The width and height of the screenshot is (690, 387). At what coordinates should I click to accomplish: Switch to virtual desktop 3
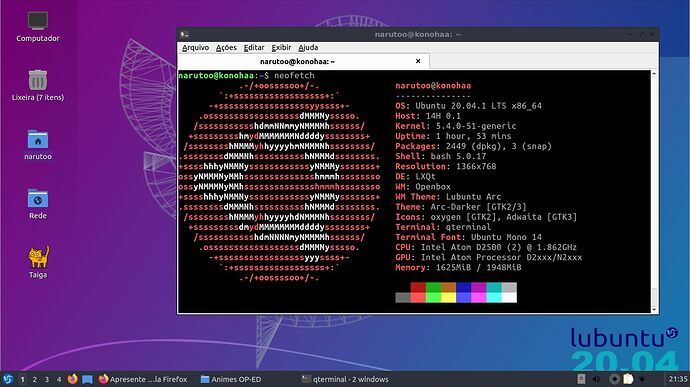point(47,379)
